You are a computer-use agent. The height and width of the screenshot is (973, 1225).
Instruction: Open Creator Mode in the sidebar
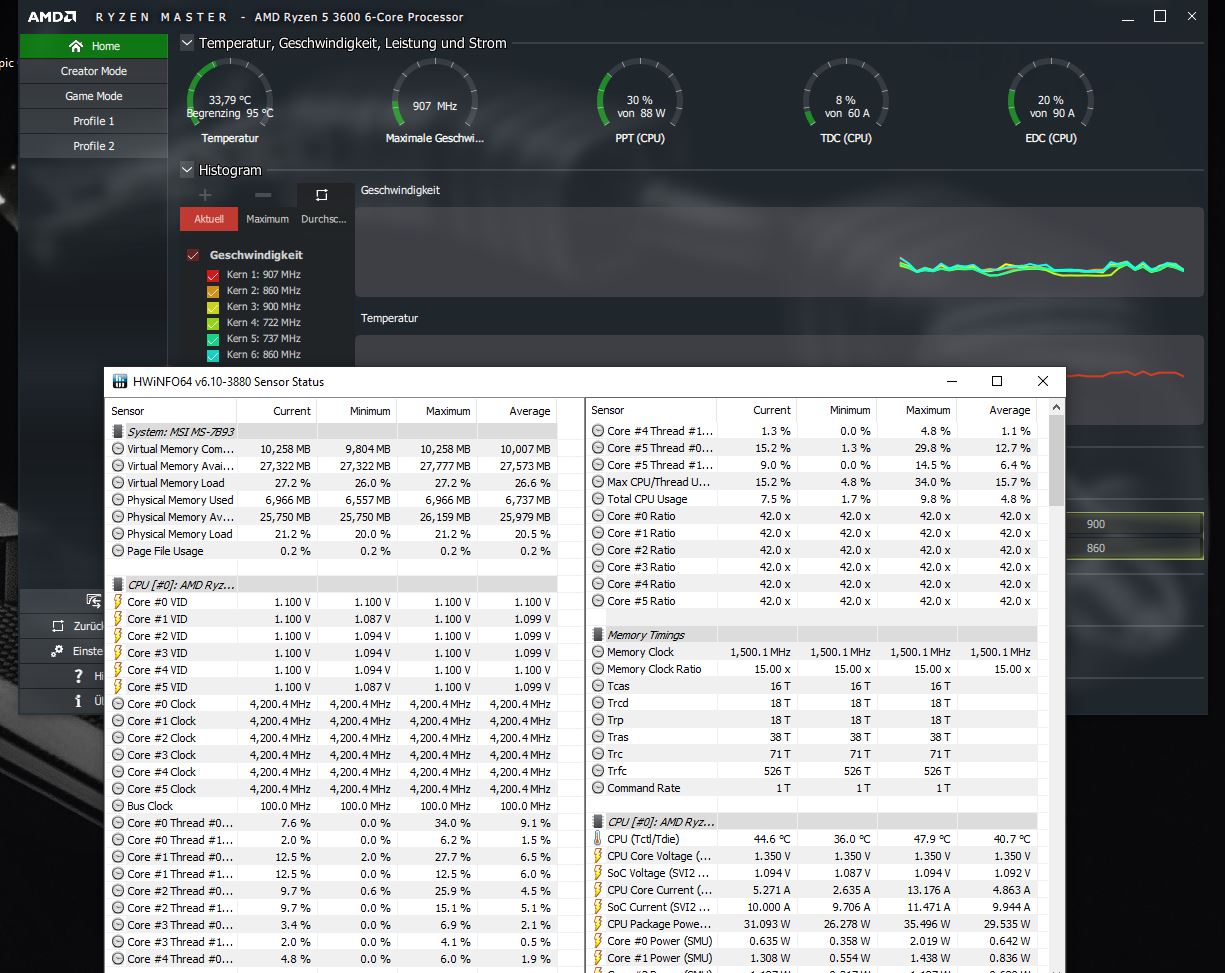(94, 71)
